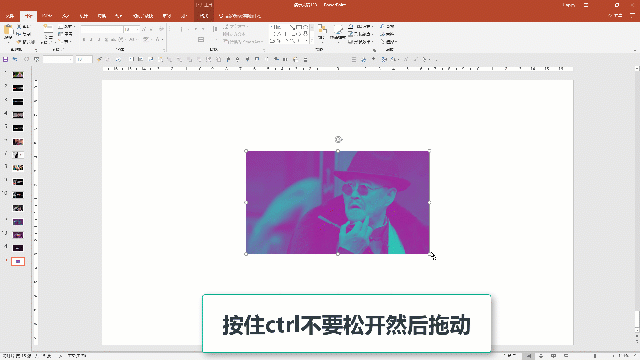Expand the Shapes gallery More arrow
The image size is (640, 360).
point(312,41)
